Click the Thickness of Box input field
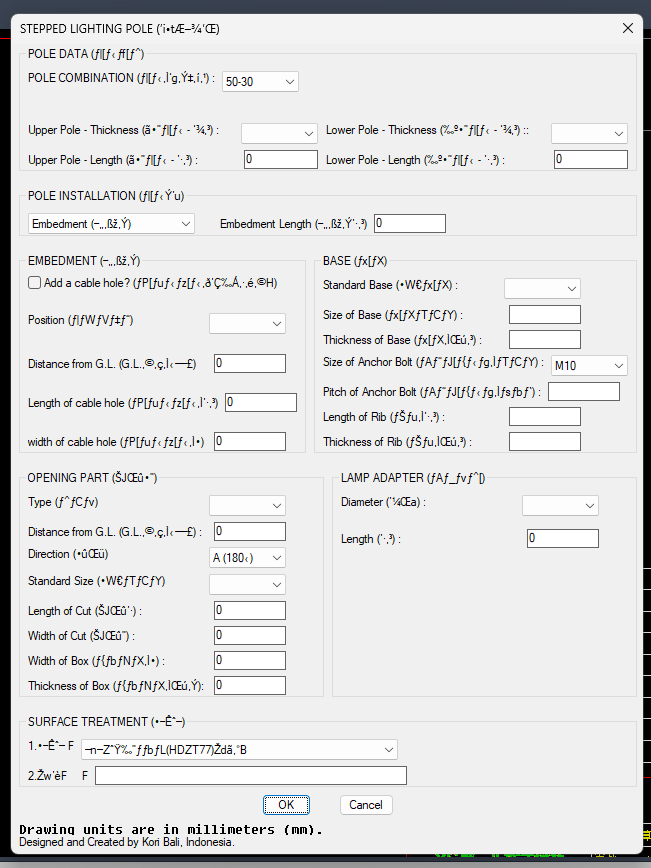This screenshot has width=651, height=868. 250,685
